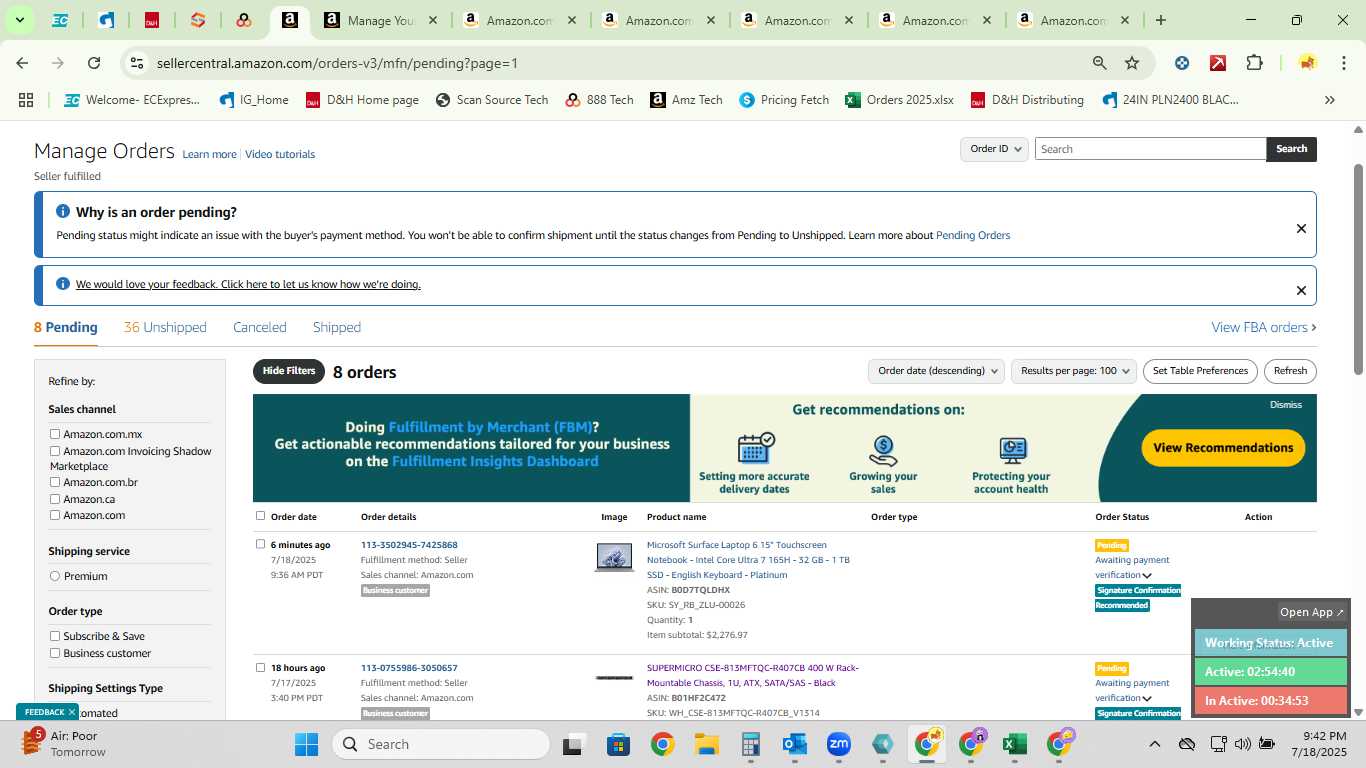Expand Awaiting payment verification for the SUPERMICRO order
1366x768 pixels.
[1147, 698]
